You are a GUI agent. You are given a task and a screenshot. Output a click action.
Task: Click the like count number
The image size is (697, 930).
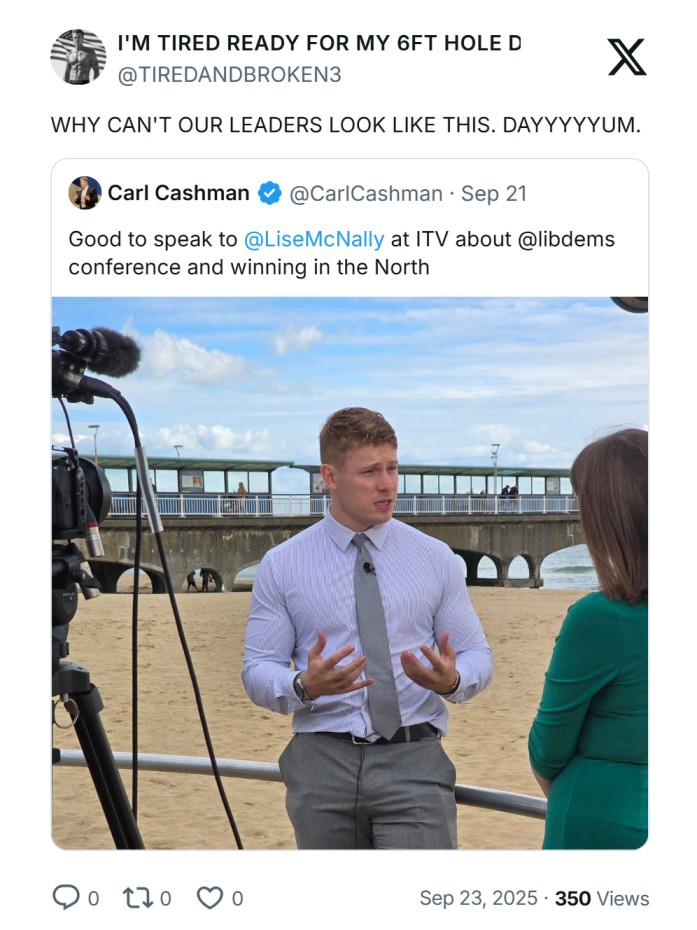[x=237, y=899]
